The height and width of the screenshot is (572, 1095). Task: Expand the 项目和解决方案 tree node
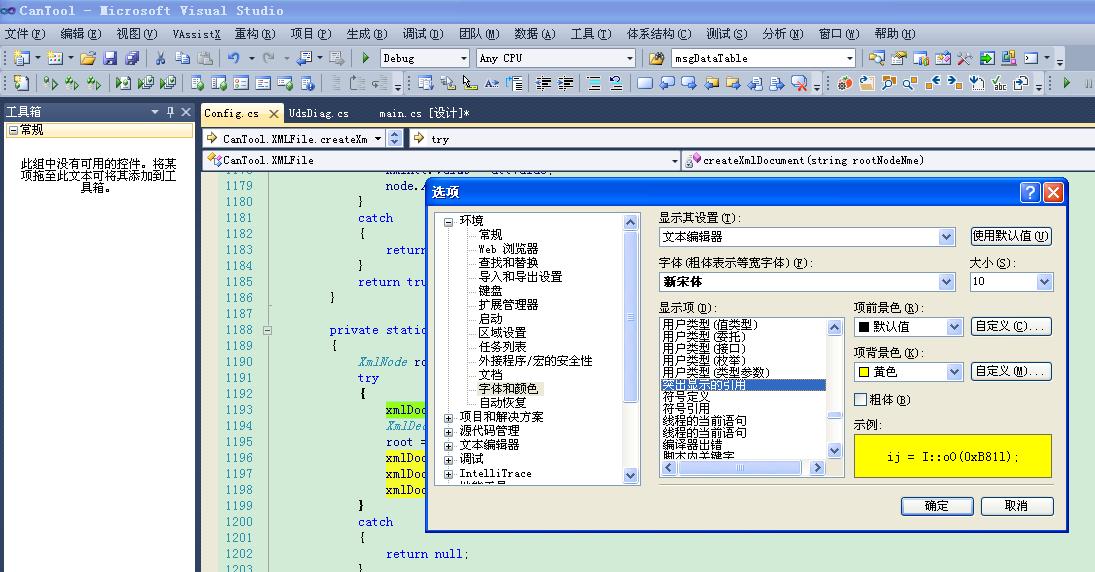[448, 418]
